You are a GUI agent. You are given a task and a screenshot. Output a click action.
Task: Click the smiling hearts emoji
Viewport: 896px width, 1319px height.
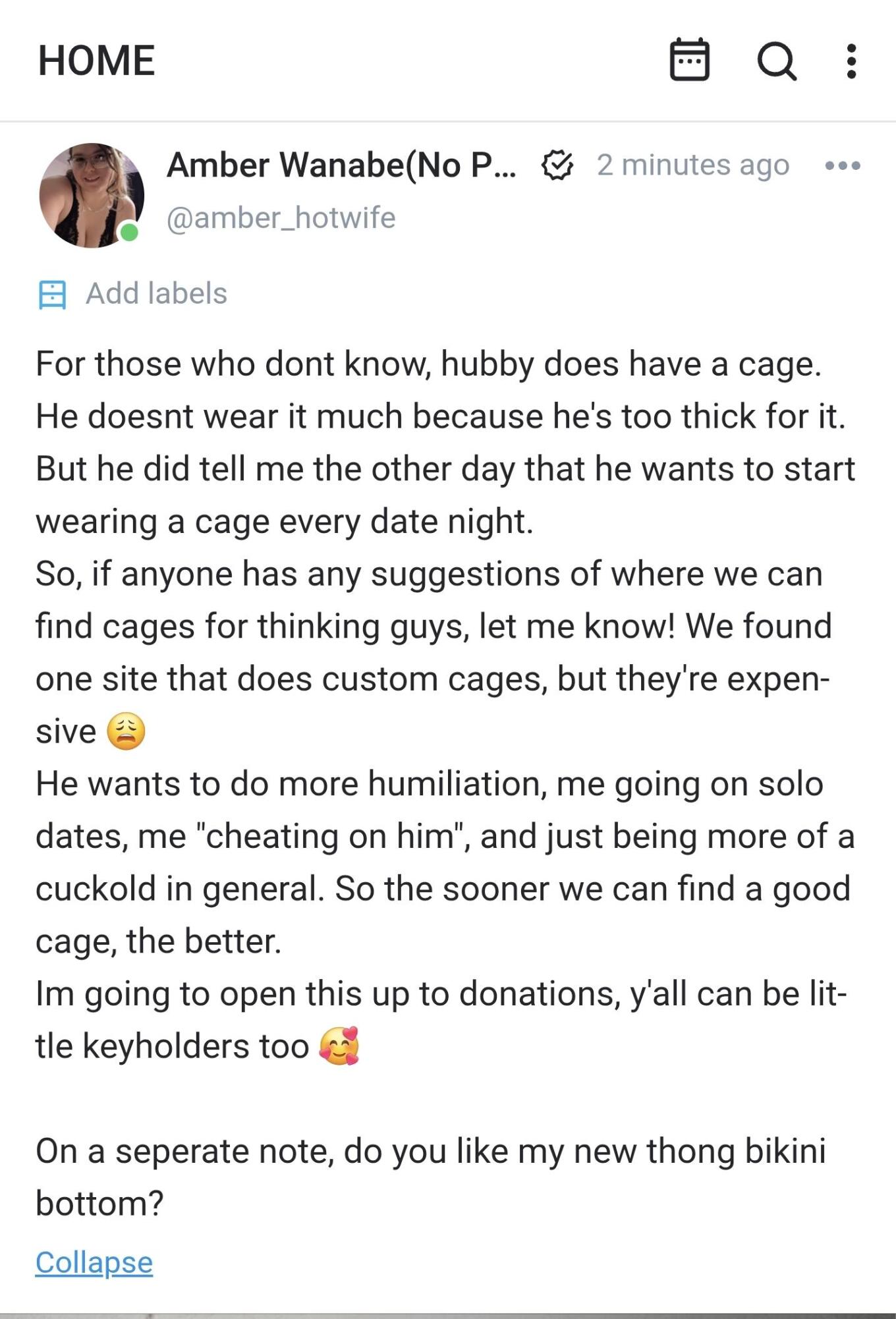[x=339, y=1046]
